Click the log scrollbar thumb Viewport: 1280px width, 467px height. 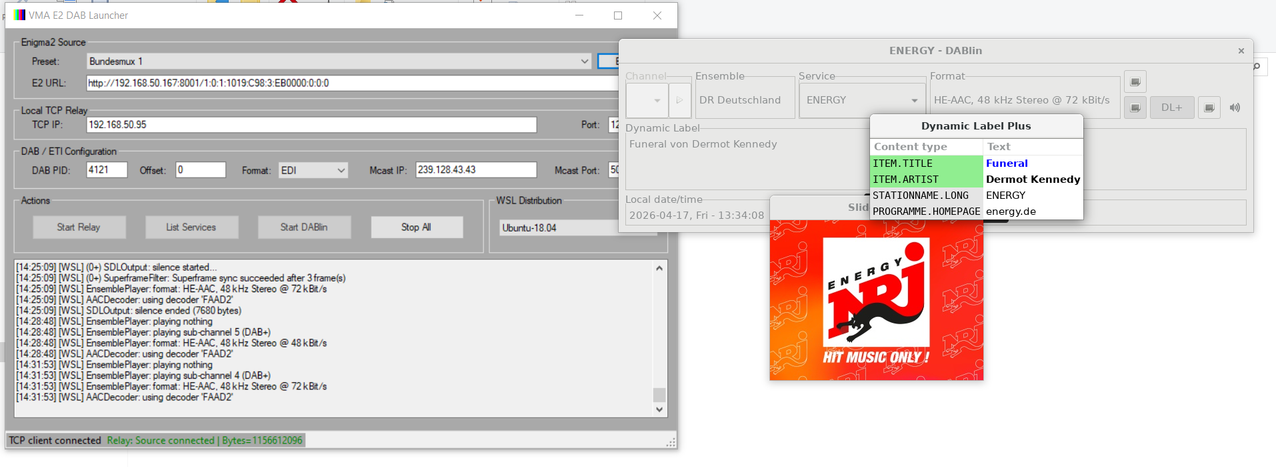(x=658, y=395)
